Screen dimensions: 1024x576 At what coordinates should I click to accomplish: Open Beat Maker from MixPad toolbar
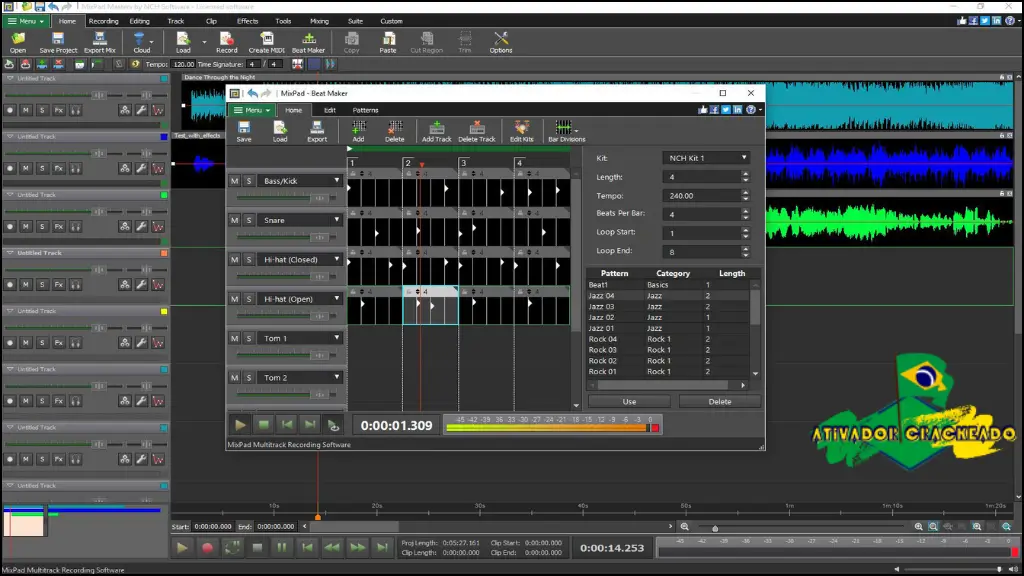(308, 42)
